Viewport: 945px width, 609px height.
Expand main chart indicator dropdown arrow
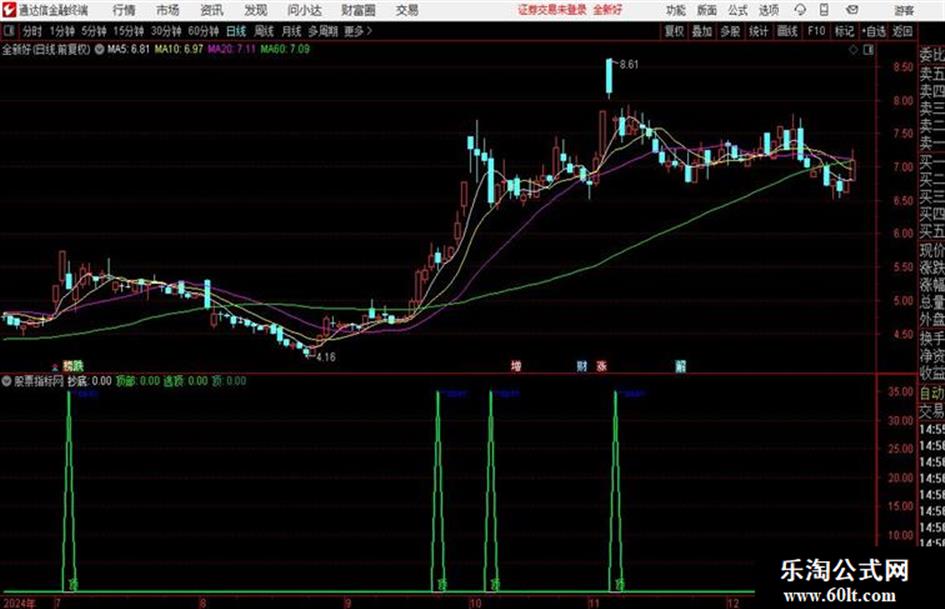click(99, 49)
